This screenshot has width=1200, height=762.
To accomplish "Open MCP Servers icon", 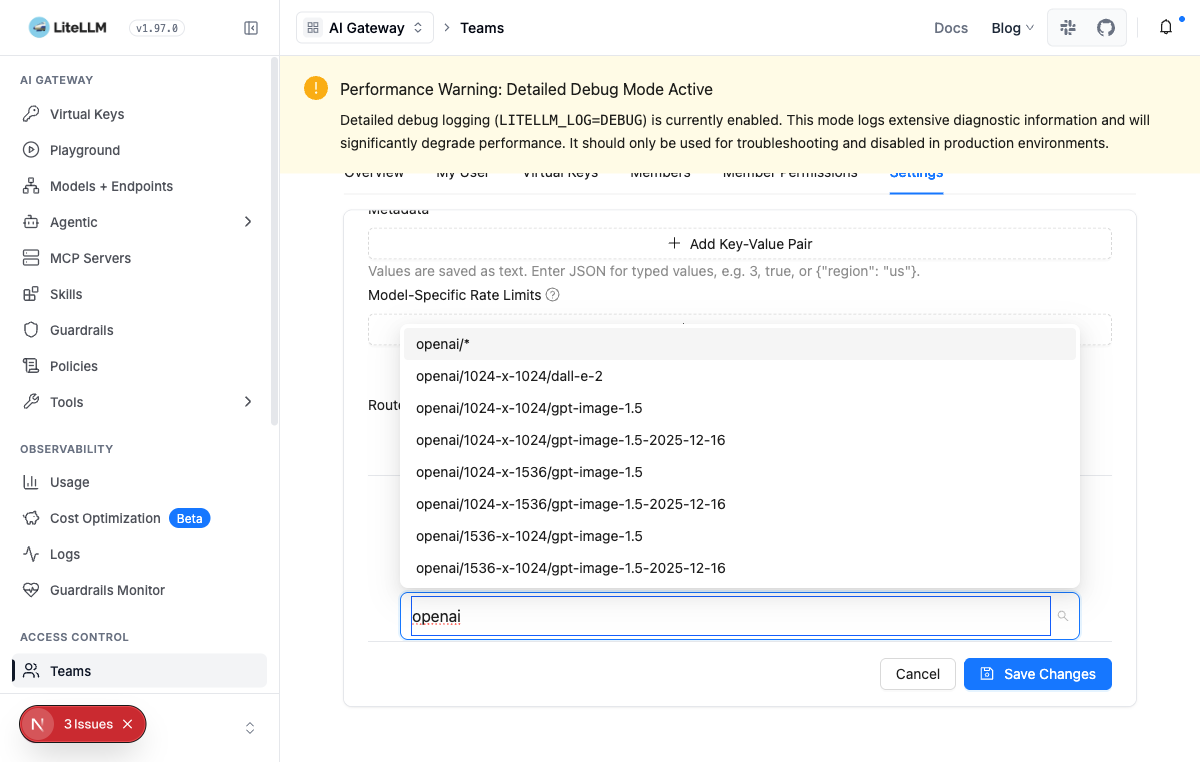I will point(31,258).
